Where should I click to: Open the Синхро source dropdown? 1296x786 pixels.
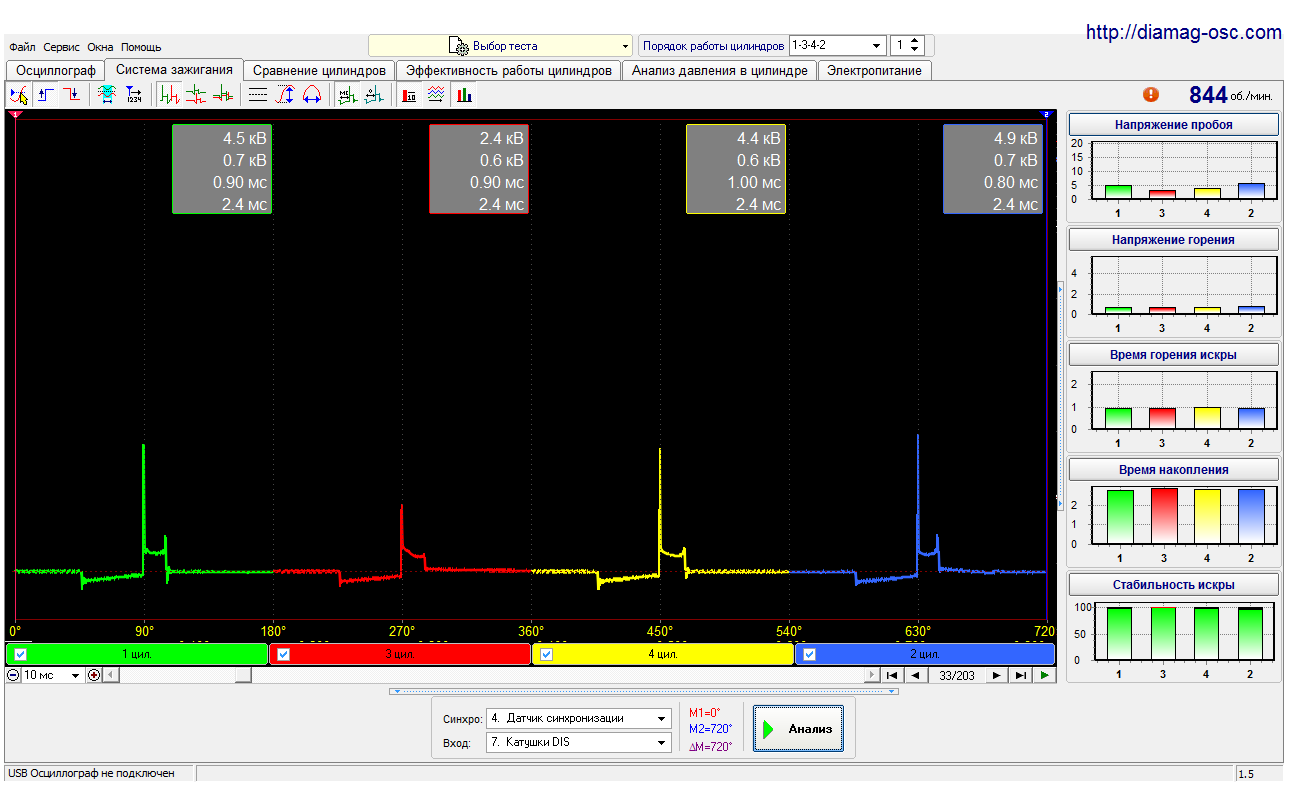click(578, 718)
